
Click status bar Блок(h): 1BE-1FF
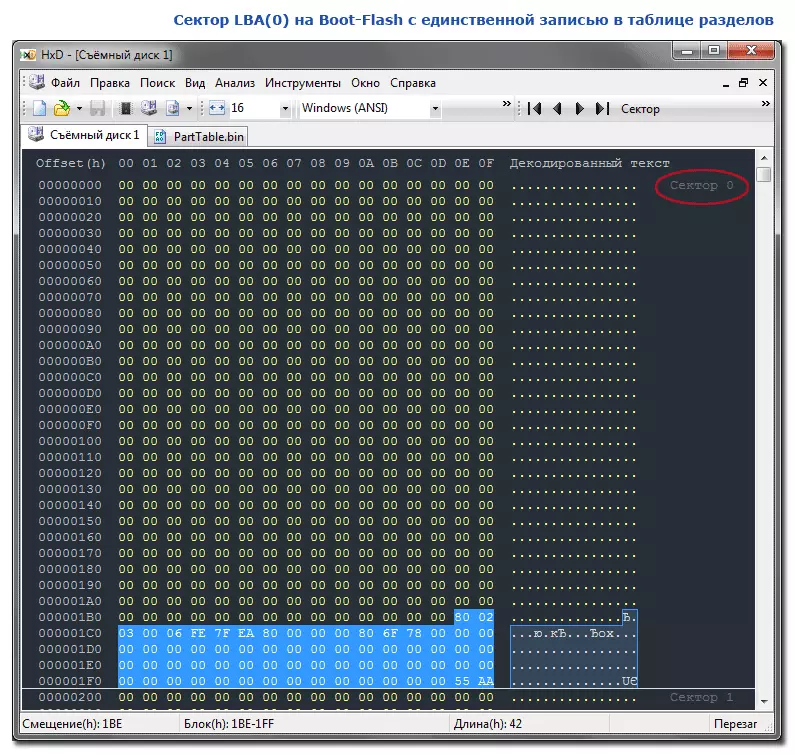click(x=229, y=724)
